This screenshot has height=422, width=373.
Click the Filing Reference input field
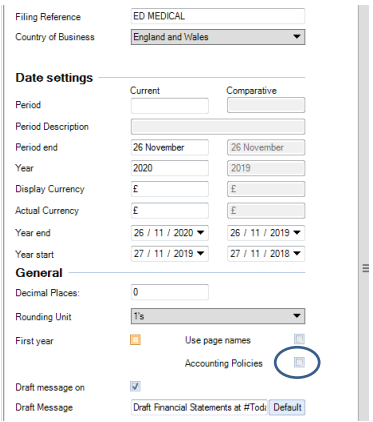click(x=218, y=16)
